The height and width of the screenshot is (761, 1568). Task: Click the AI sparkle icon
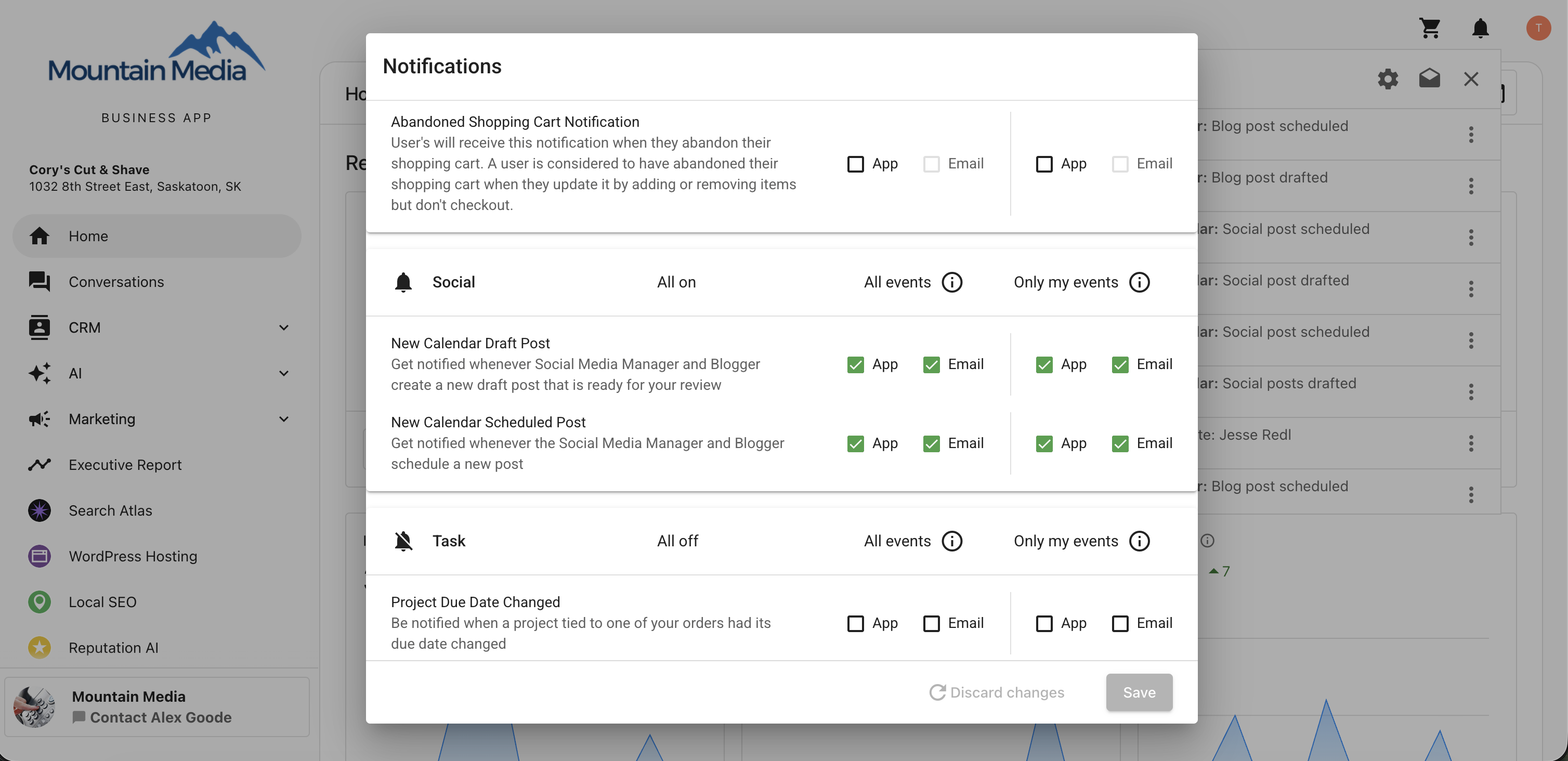pyautogui.click(x=40, y=373)
